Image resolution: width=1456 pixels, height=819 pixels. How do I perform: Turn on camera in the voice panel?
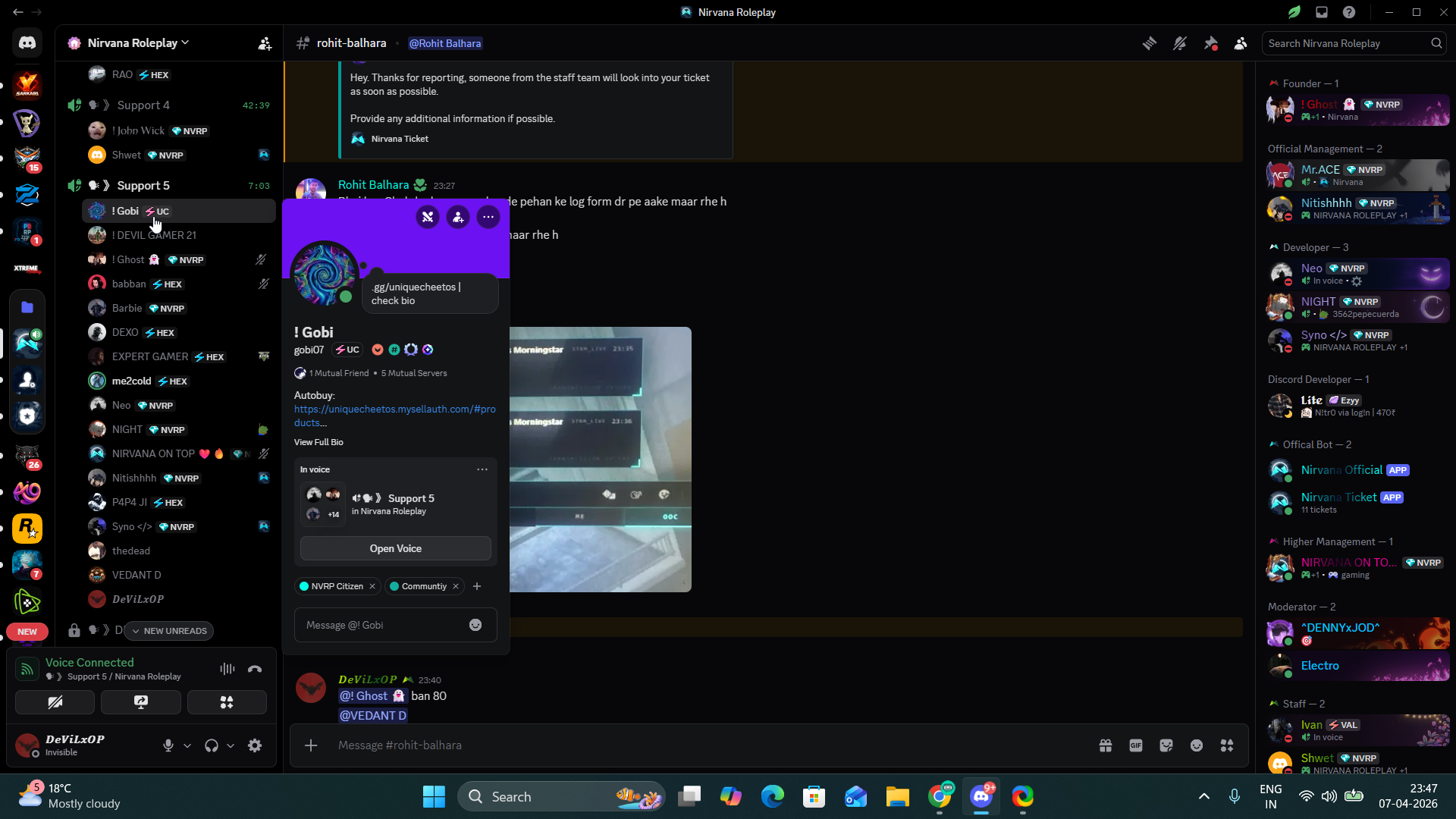click(x=55, y=702)
